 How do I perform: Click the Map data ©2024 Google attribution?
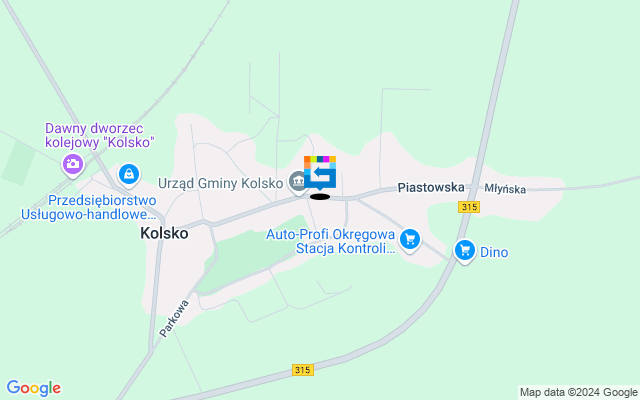578,393
